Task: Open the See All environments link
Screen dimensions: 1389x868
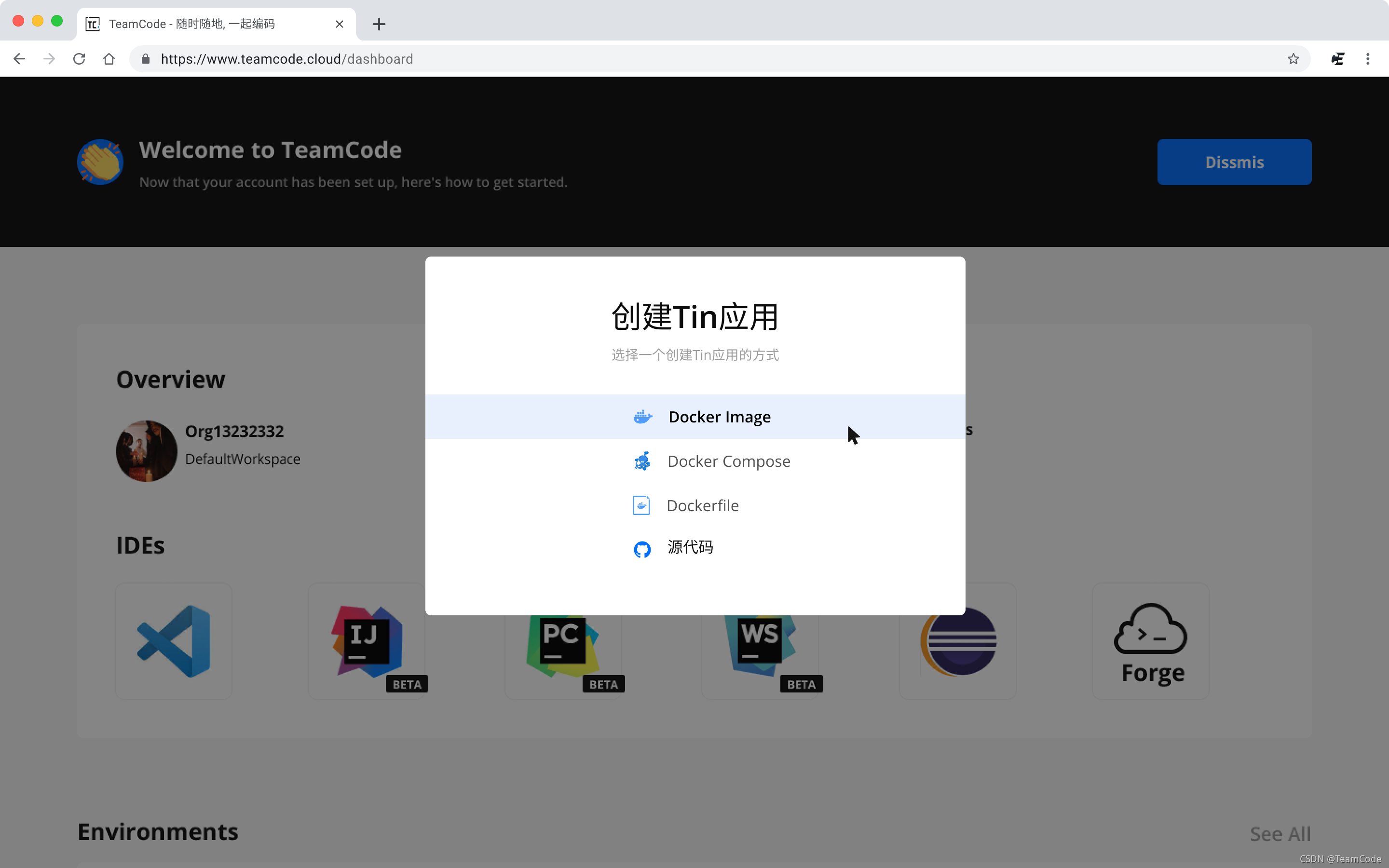Action: coord(1280,834)
